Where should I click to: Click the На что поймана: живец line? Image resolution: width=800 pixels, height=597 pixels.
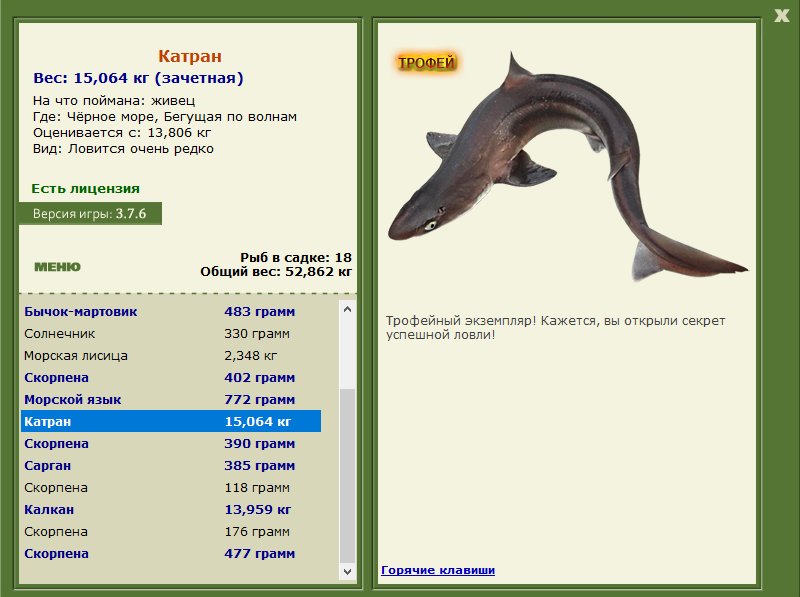(114, 101)
